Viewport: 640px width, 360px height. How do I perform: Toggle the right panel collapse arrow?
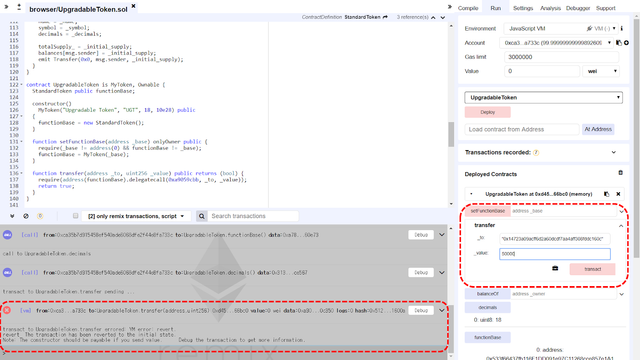449,7
